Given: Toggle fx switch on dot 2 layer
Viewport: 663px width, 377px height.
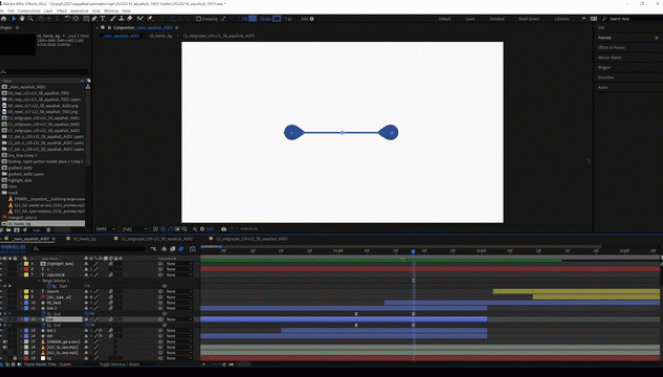Looking at the screenshot, I should tap(101, 331).
